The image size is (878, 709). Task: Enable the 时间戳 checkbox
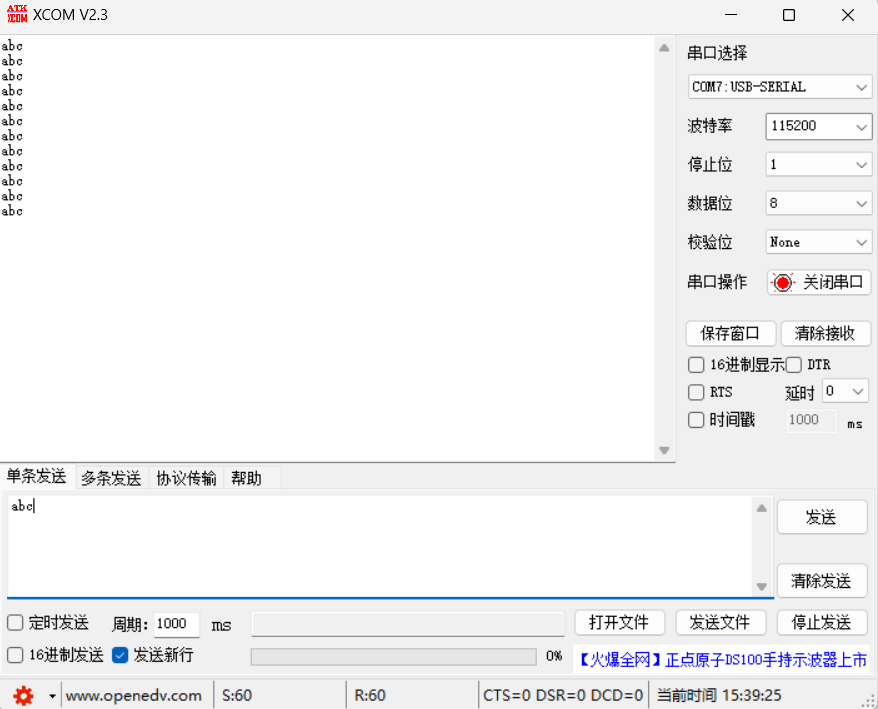pyautogui.click(x=695, y=419)
